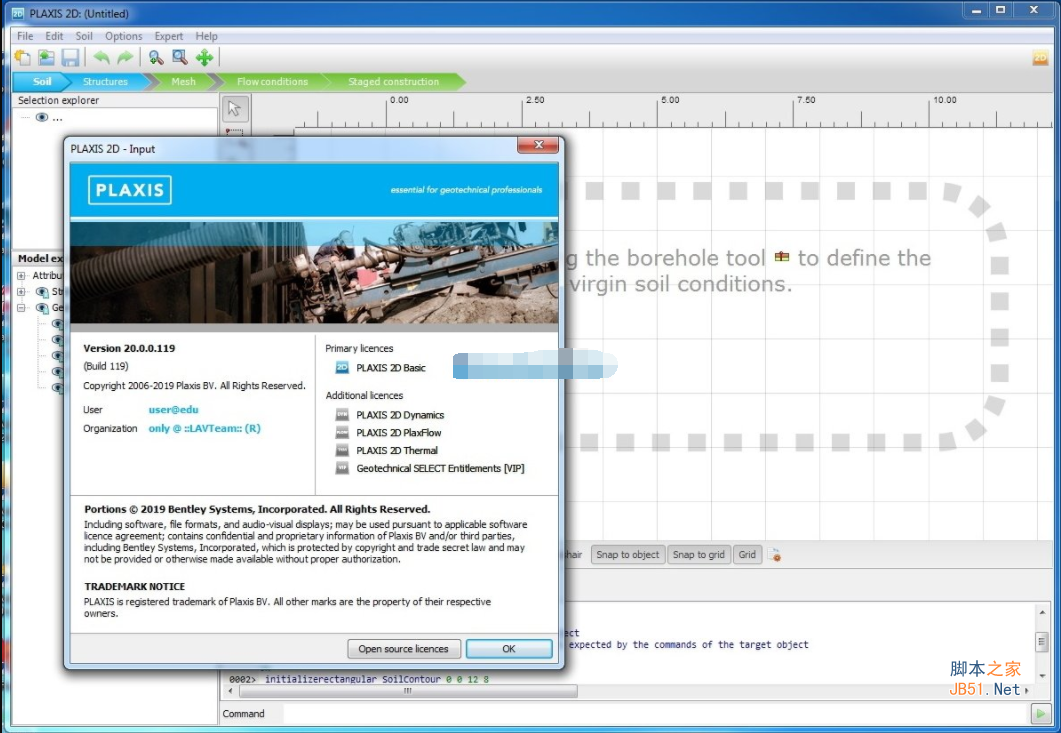This screenshot has width=1061, height=733.
Task: Click the PLAXIS 2D Basic licence icon
Action: coord(342,368)
